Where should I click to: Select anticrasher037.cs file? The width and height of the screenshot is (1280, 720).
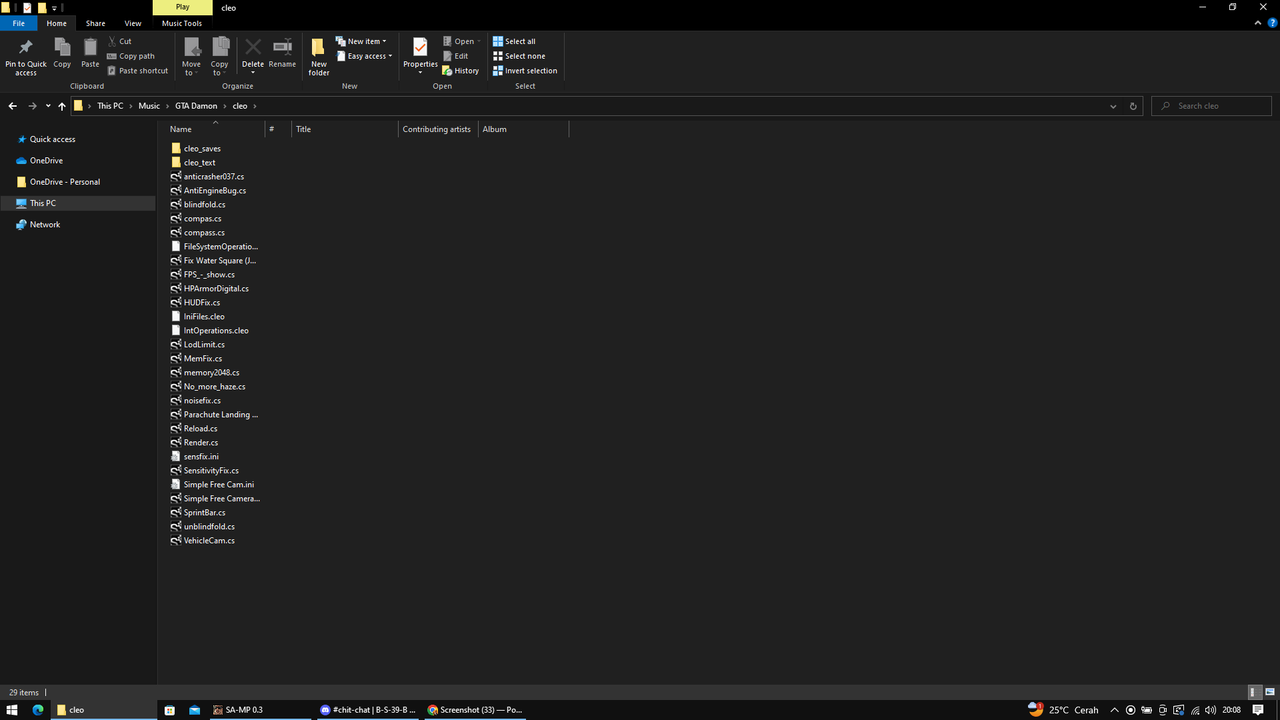pyautogui.click(x=214, y=176)
